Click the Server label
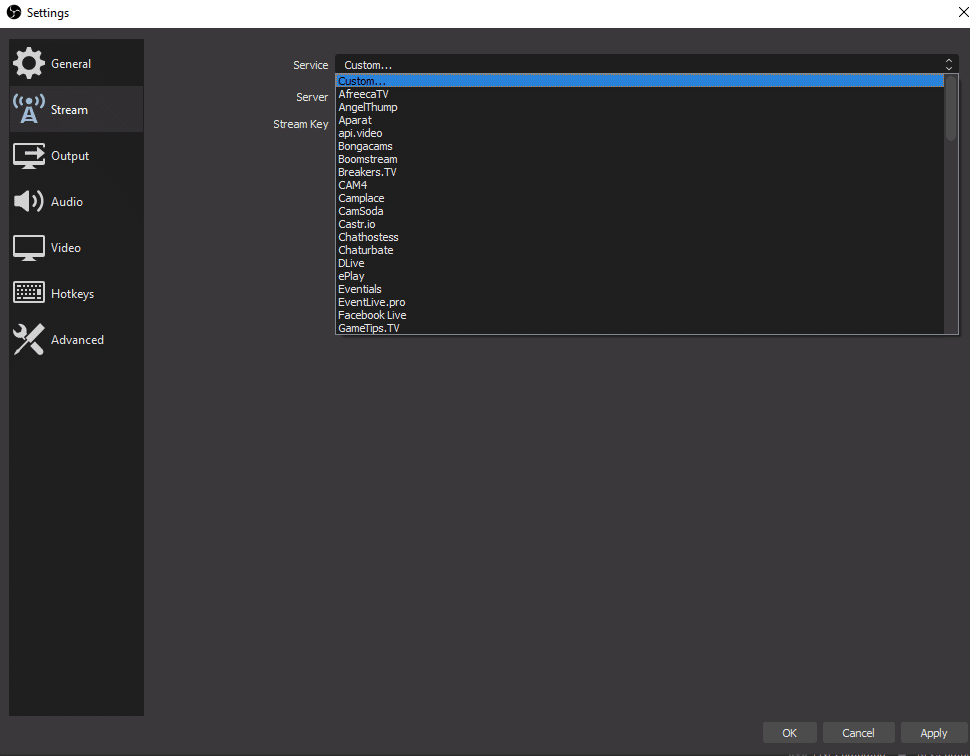The width and height of the screenshot is (970, 756). [x=312, y=97]
